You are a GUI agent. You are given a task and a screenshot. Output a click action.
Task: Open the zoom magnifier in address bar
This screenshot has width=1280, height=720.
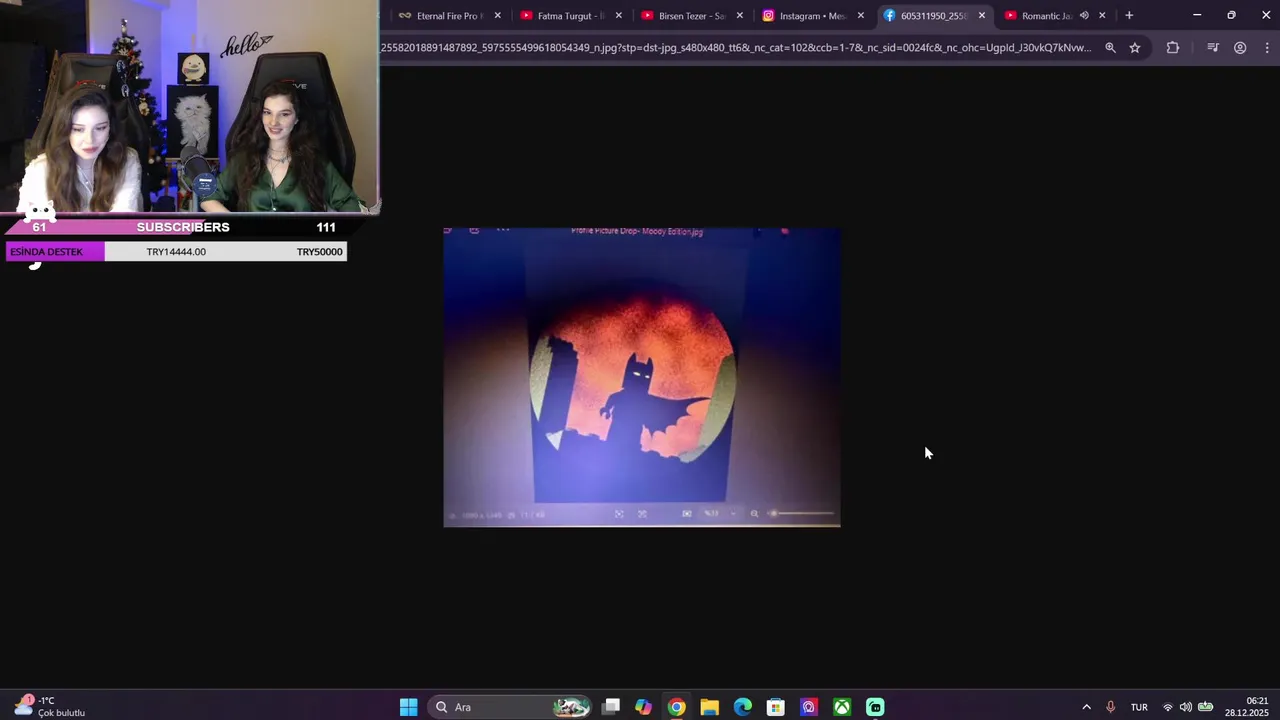pos(1110,47)
